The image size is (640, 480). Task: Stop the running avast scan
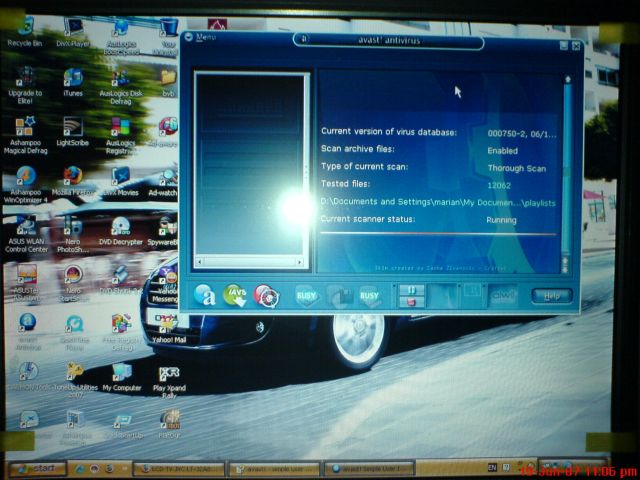coord(411,302)
